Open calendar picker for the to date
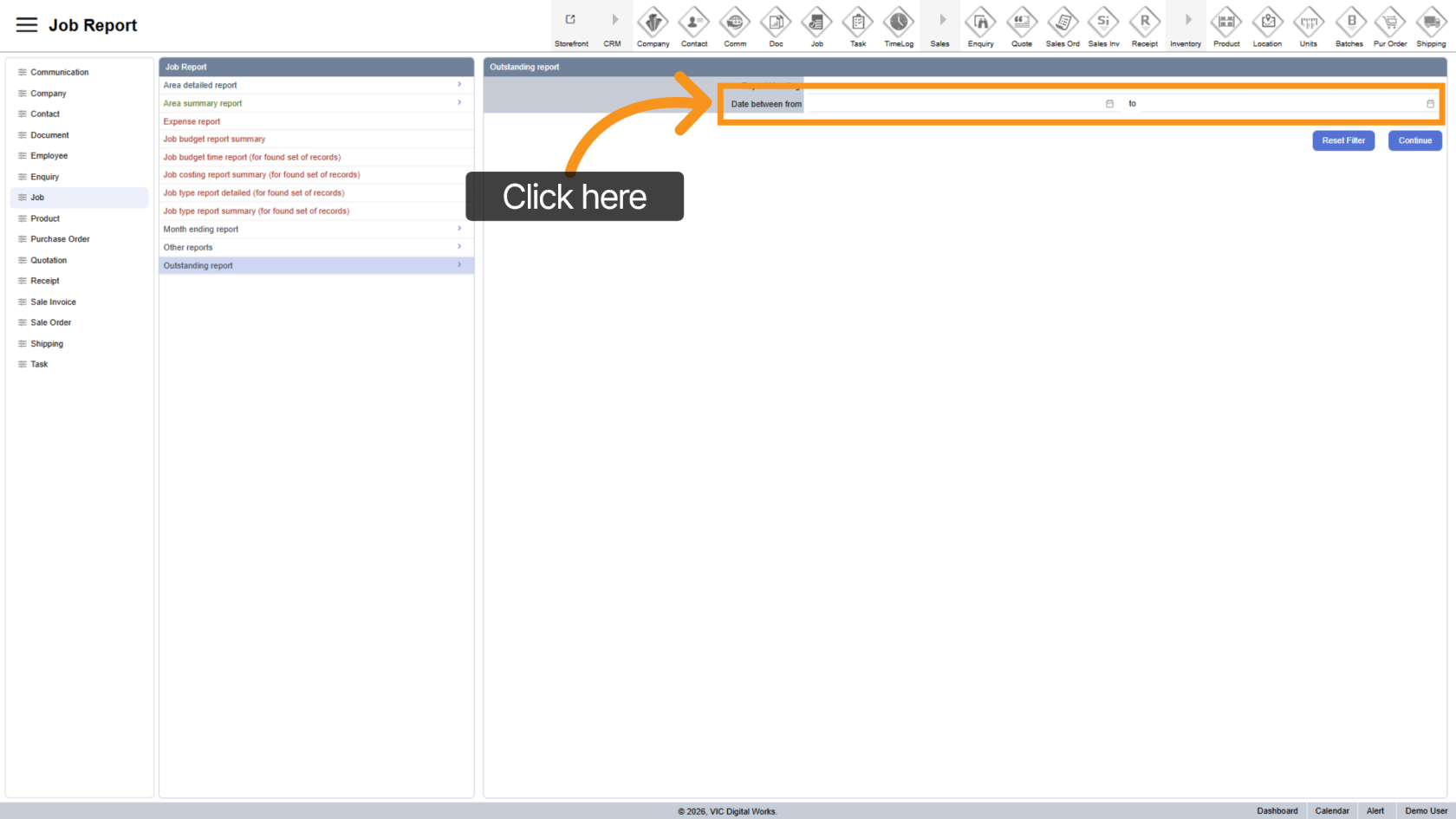 point(1430,104)
